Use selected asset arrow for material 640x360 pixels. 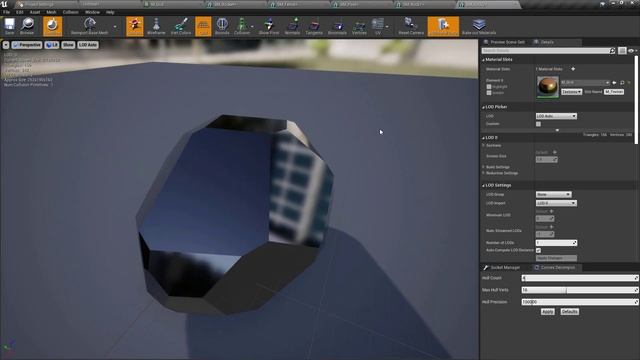[x=614, y=83]
